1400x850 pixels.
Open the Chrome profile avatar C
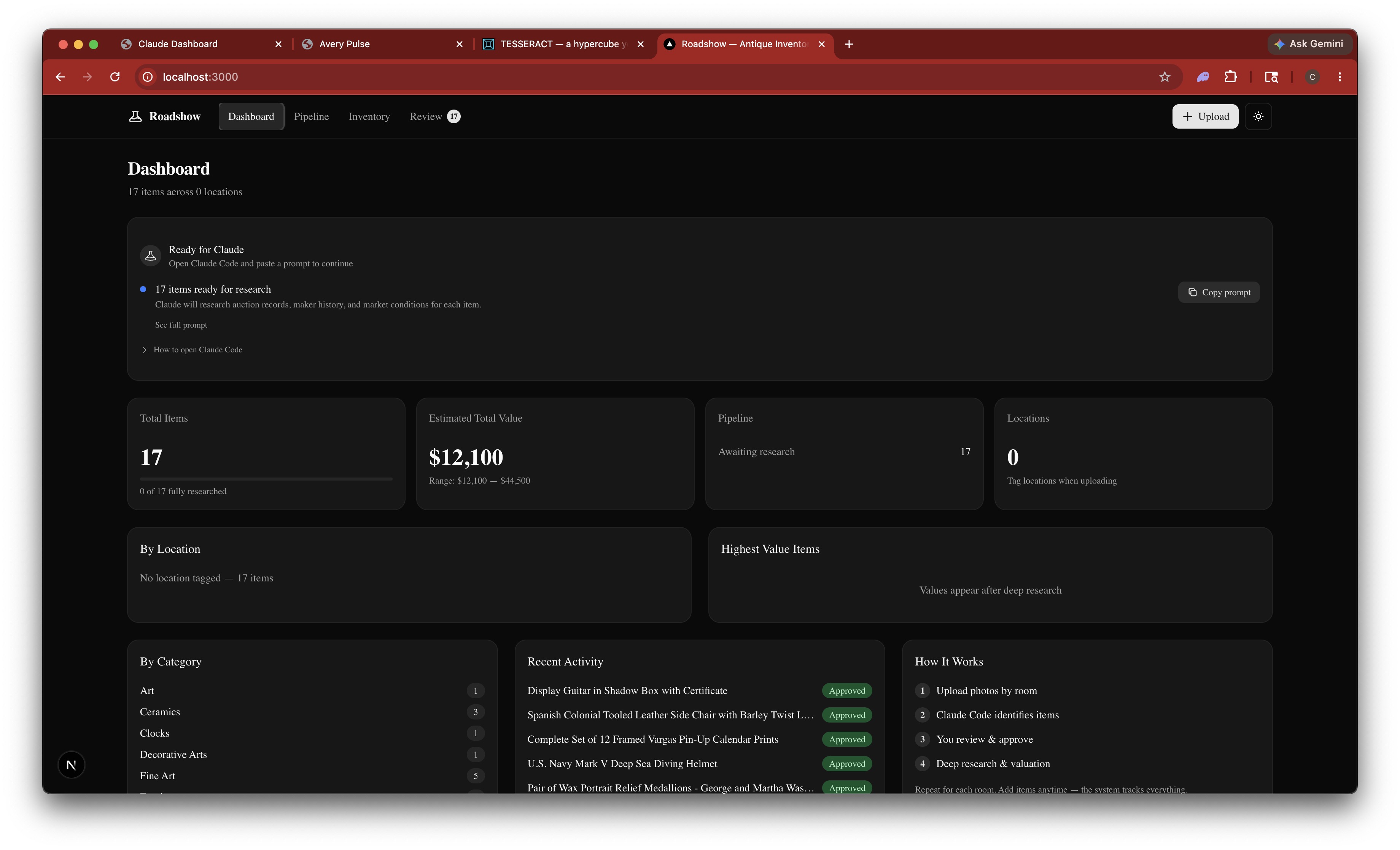tap(1312, 77)
